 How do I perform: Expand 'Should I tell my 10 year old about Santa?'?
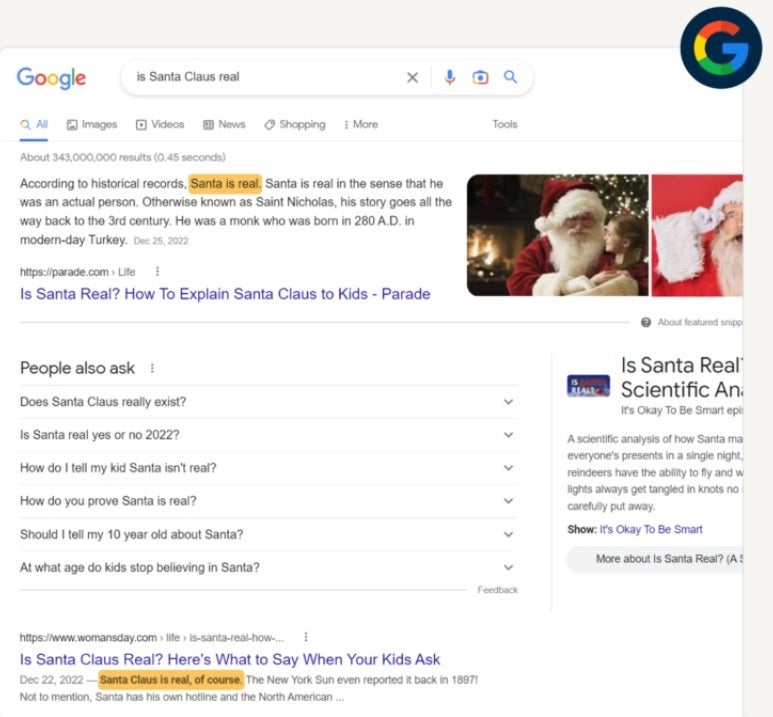point(269,535)
